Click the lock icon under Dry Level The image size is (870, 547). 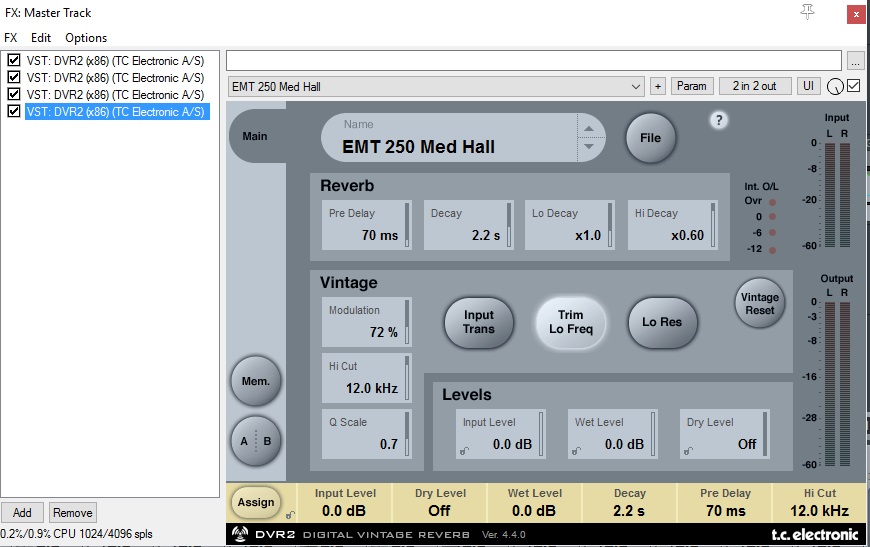click(x=688, y=451)
